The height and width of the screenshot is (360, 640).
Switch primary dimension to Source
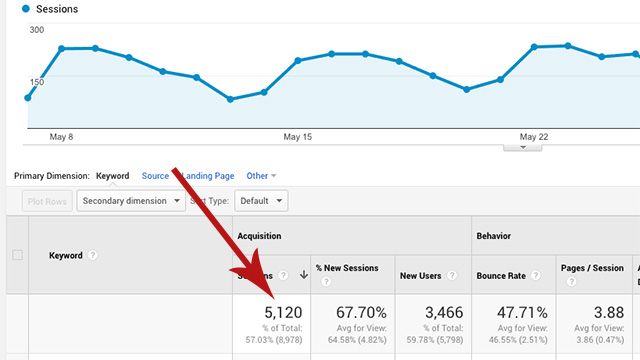[x=155, y=176]
